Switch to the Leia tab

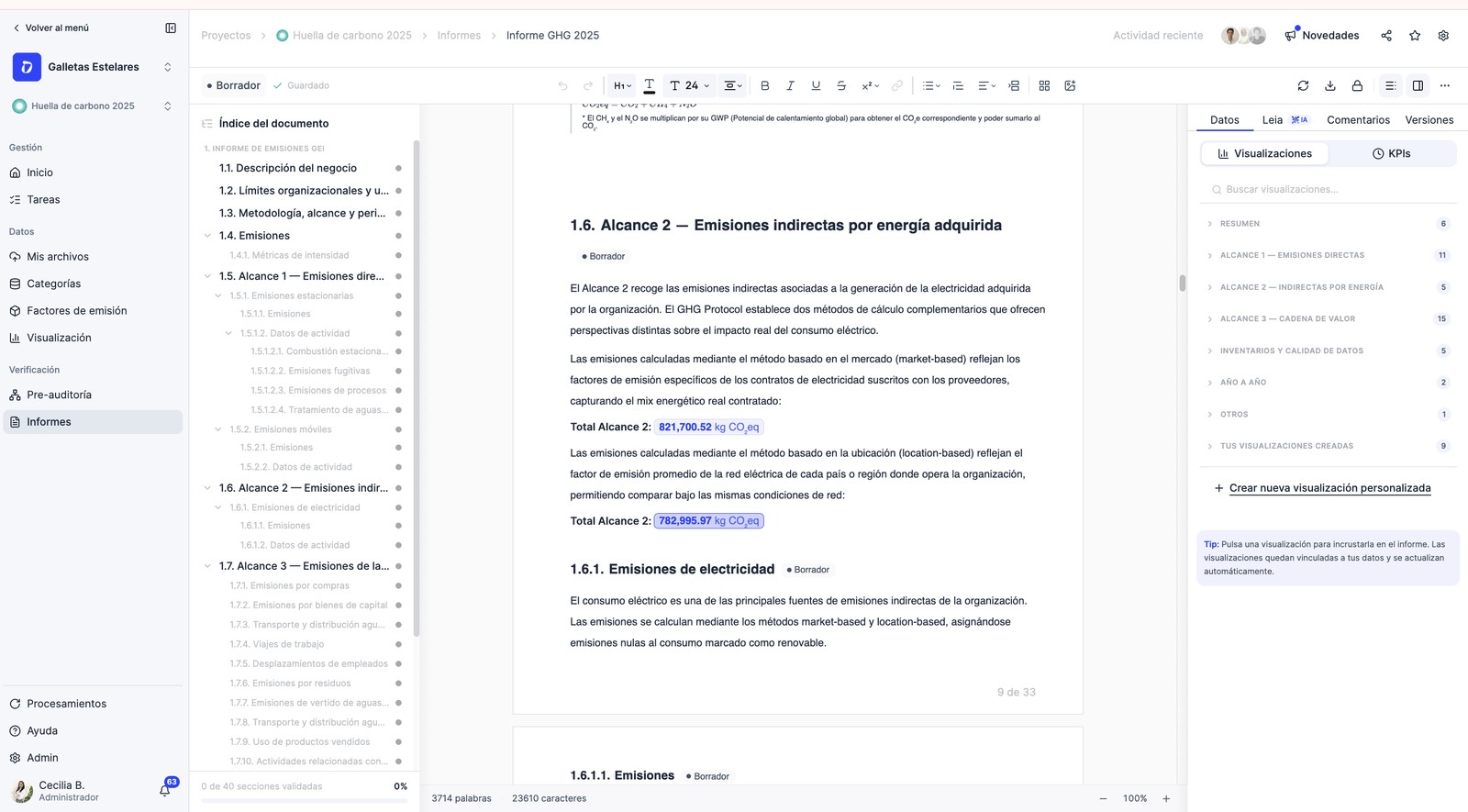click(x=1284, y=119)
